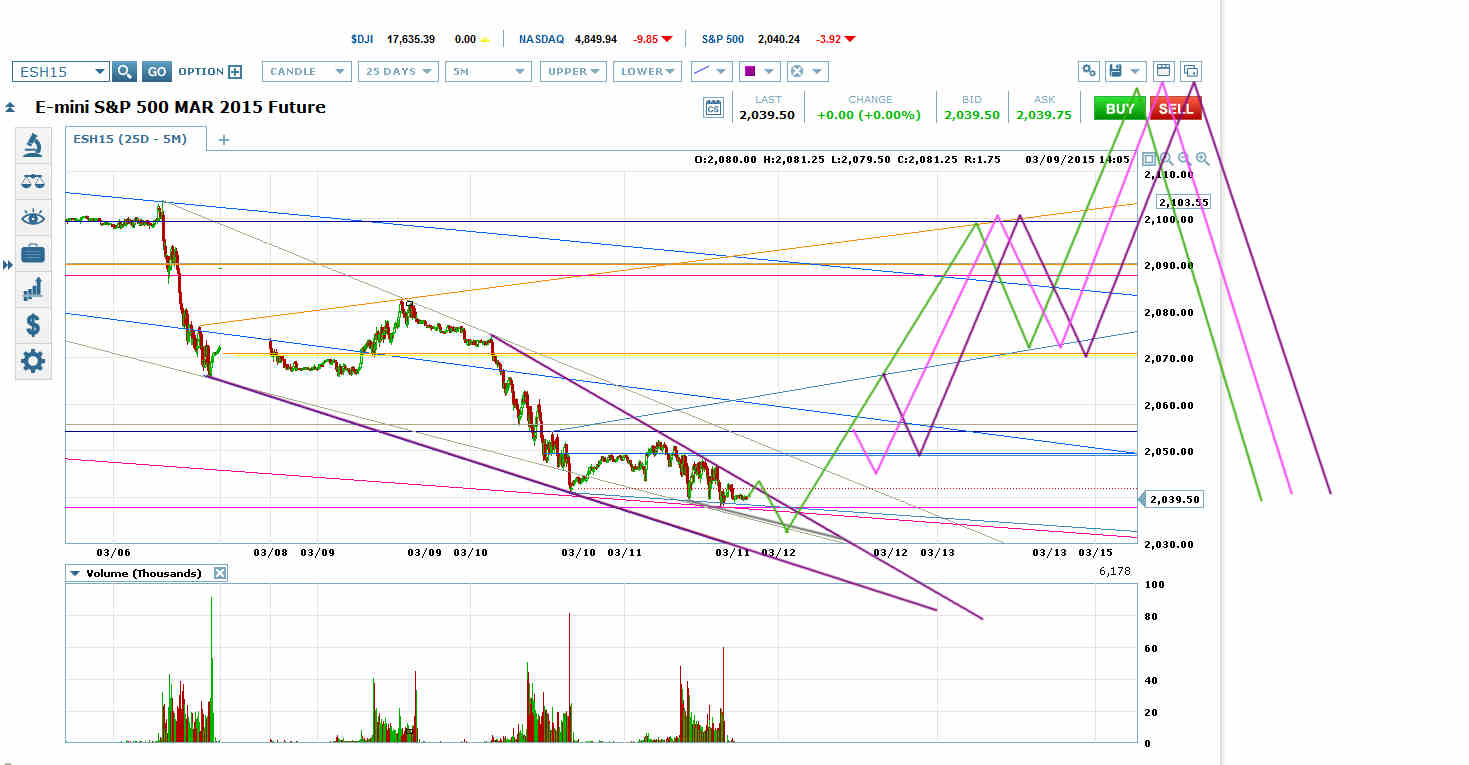The image size is (1469, 765).
Task: Click the GO button
Action: click(157, 71)
